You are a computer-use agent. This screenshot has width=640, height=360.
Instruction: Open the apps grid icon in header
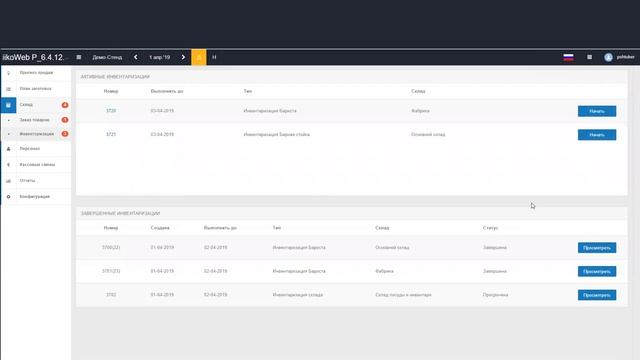pyautogui.click(x=589, y=57)
